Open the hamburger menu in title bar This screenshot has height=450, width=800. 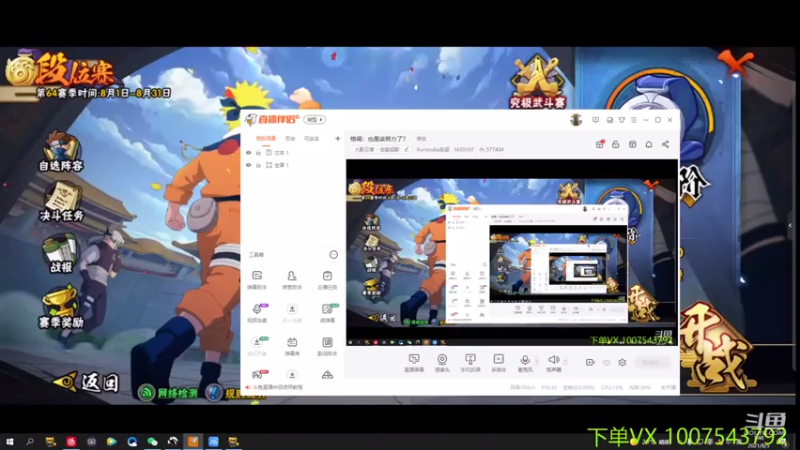(x=634, y=120)
